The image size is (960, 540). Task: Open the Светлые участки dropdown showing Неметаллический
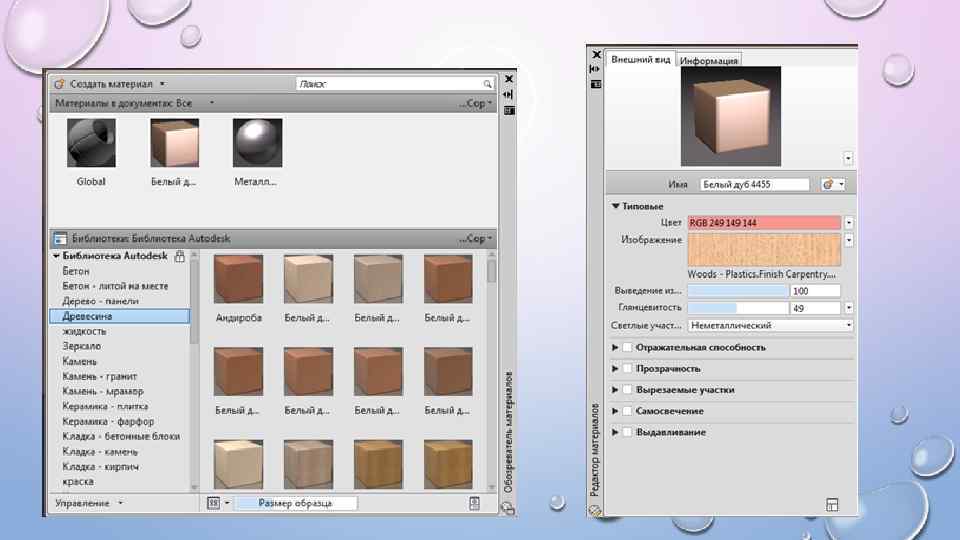(770, 325)
